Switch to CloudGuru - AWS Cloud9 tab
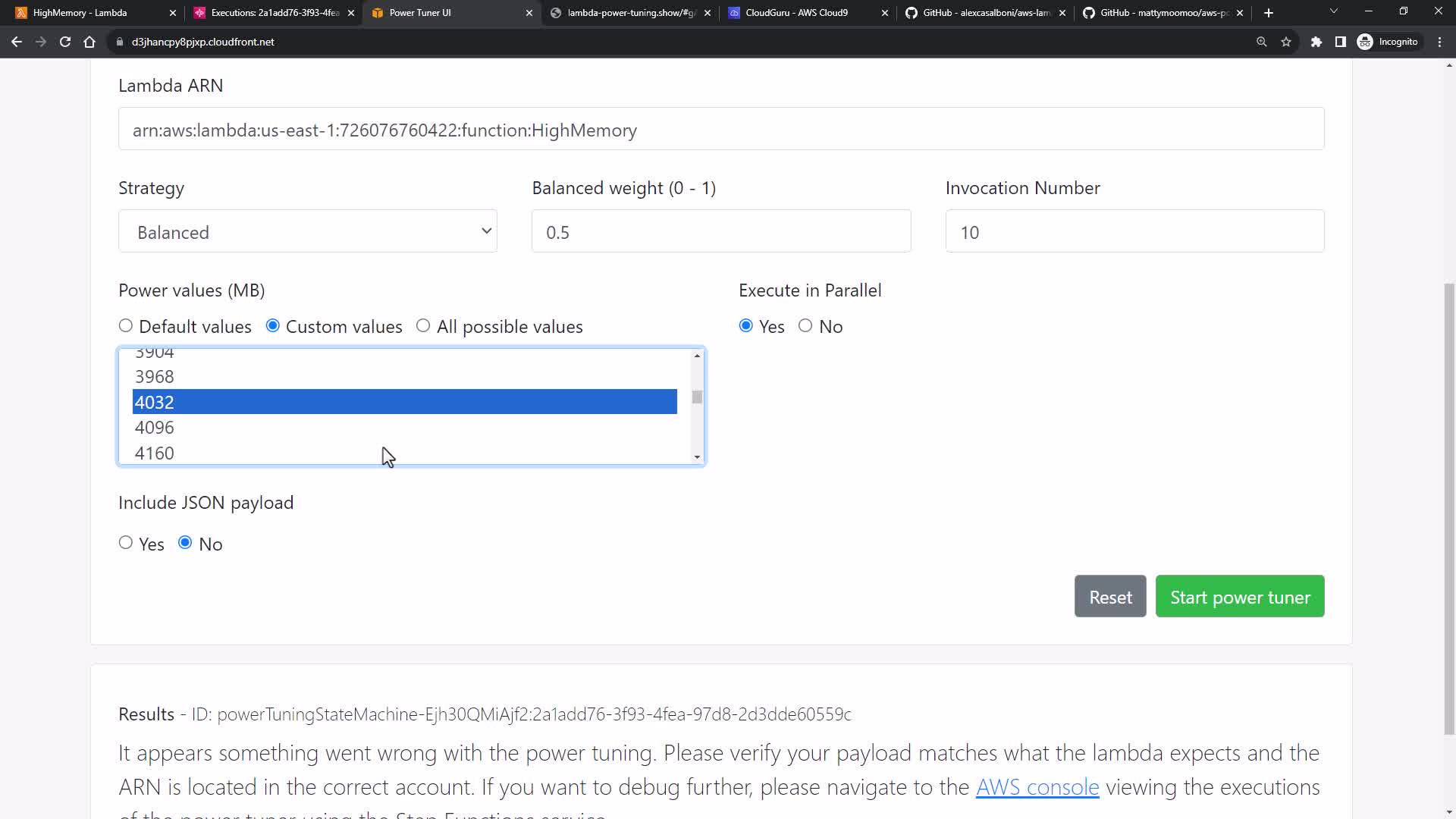The width and height of the screenshot is (1456, 819). 796,13
